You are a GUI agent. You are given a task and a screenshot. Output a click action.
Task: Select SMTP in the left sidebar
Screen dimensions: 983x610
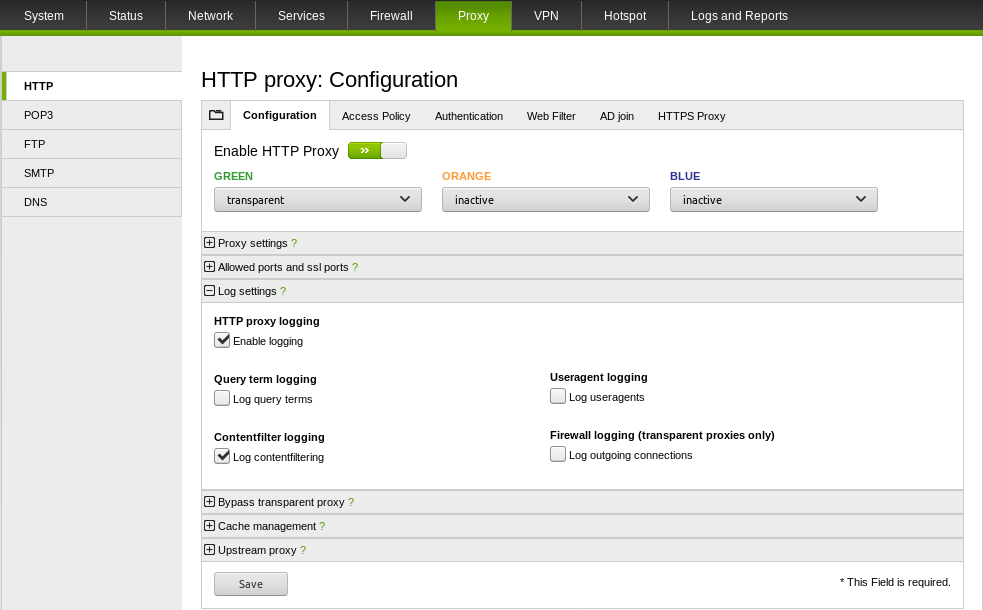pos(39,173)
